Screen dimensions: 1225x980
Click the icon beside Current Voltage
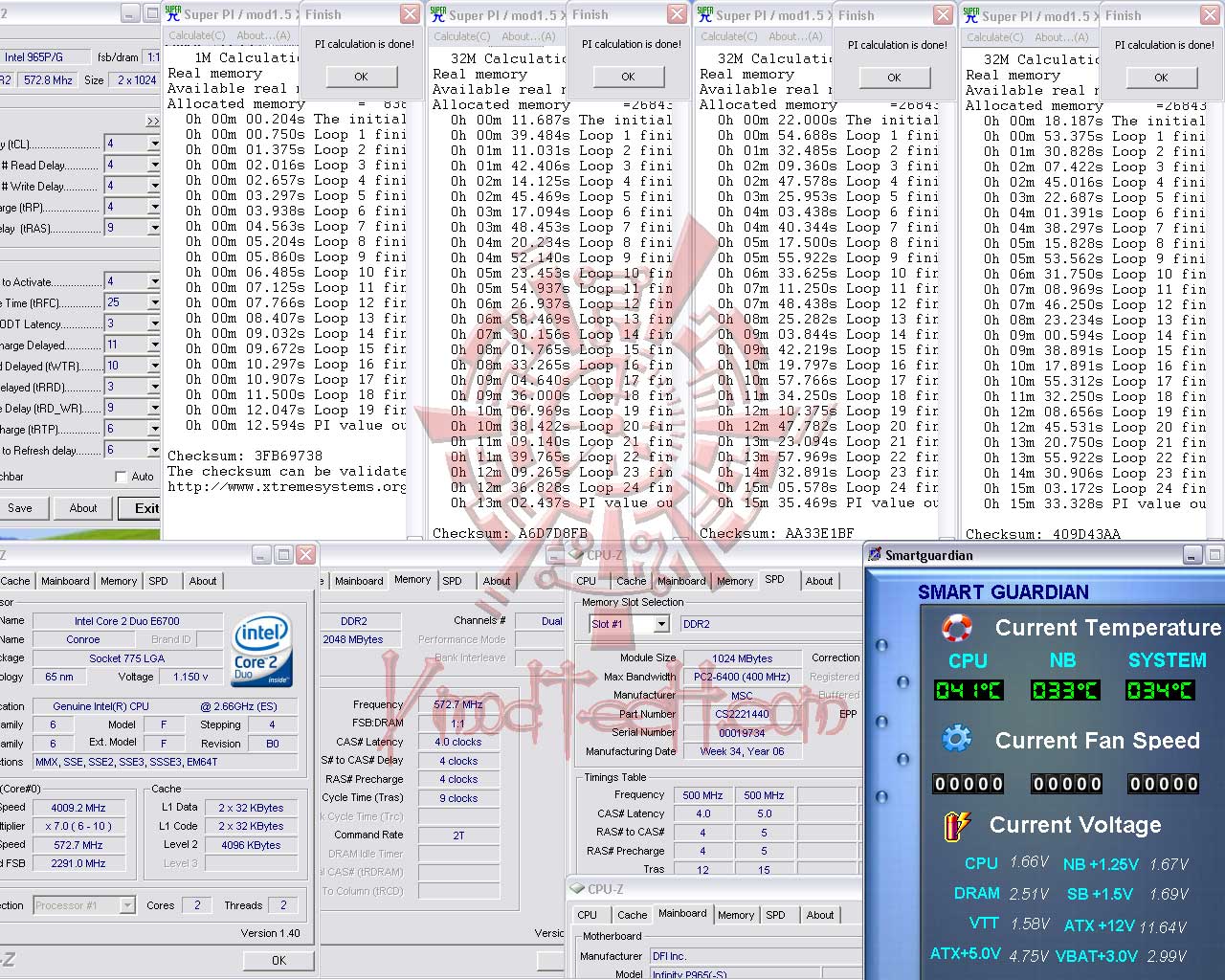click(x=957, y=825)
